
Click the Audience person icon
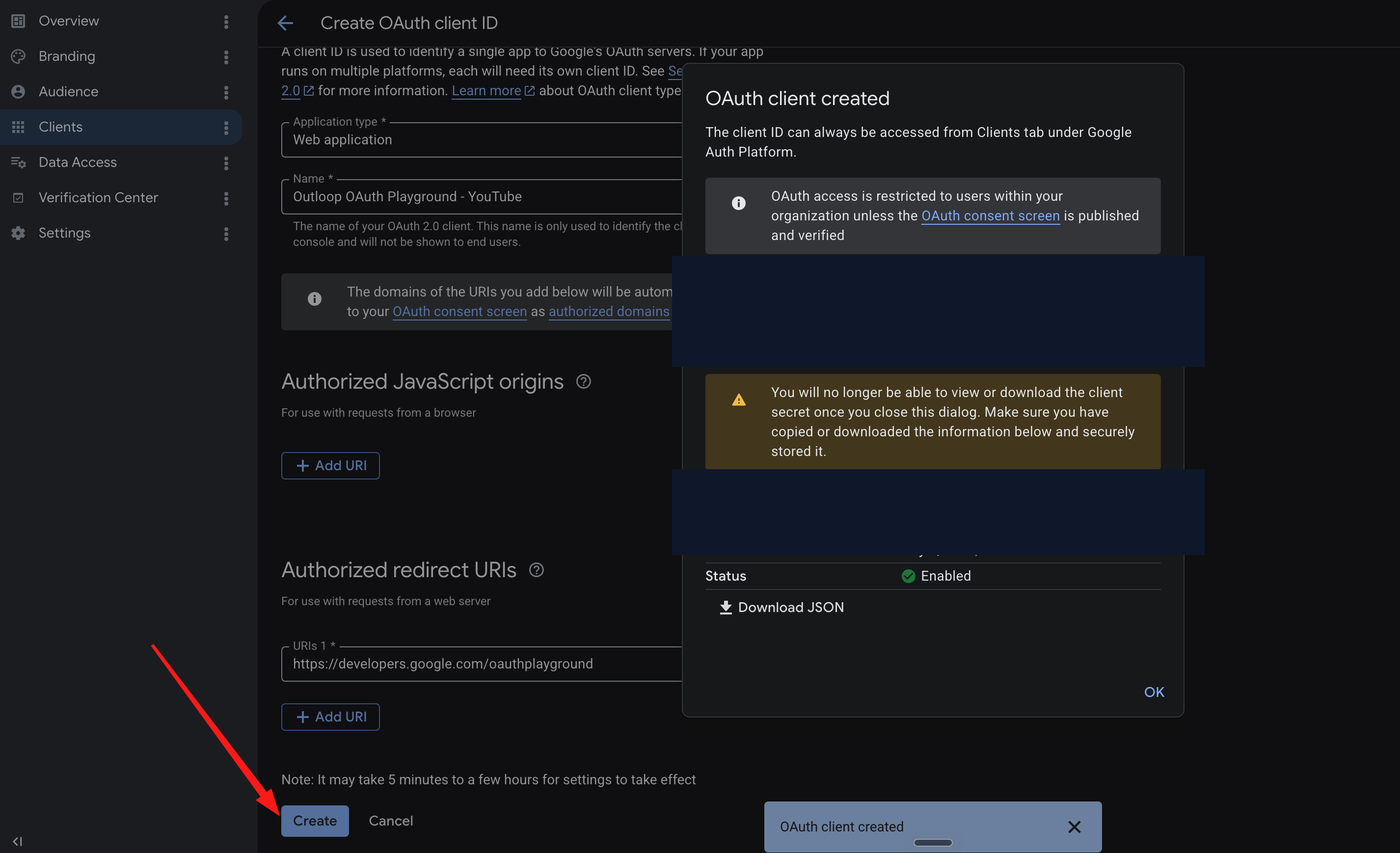[x=18, y=91]
